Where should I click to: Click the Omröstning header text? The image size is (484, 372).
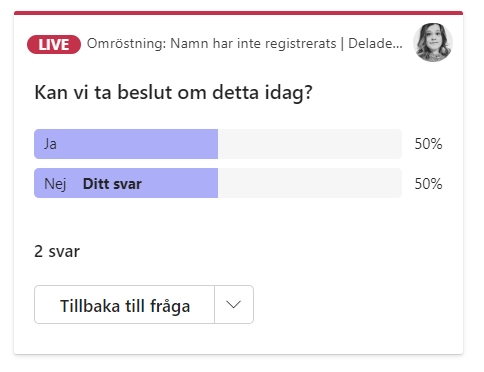point(126,44)
